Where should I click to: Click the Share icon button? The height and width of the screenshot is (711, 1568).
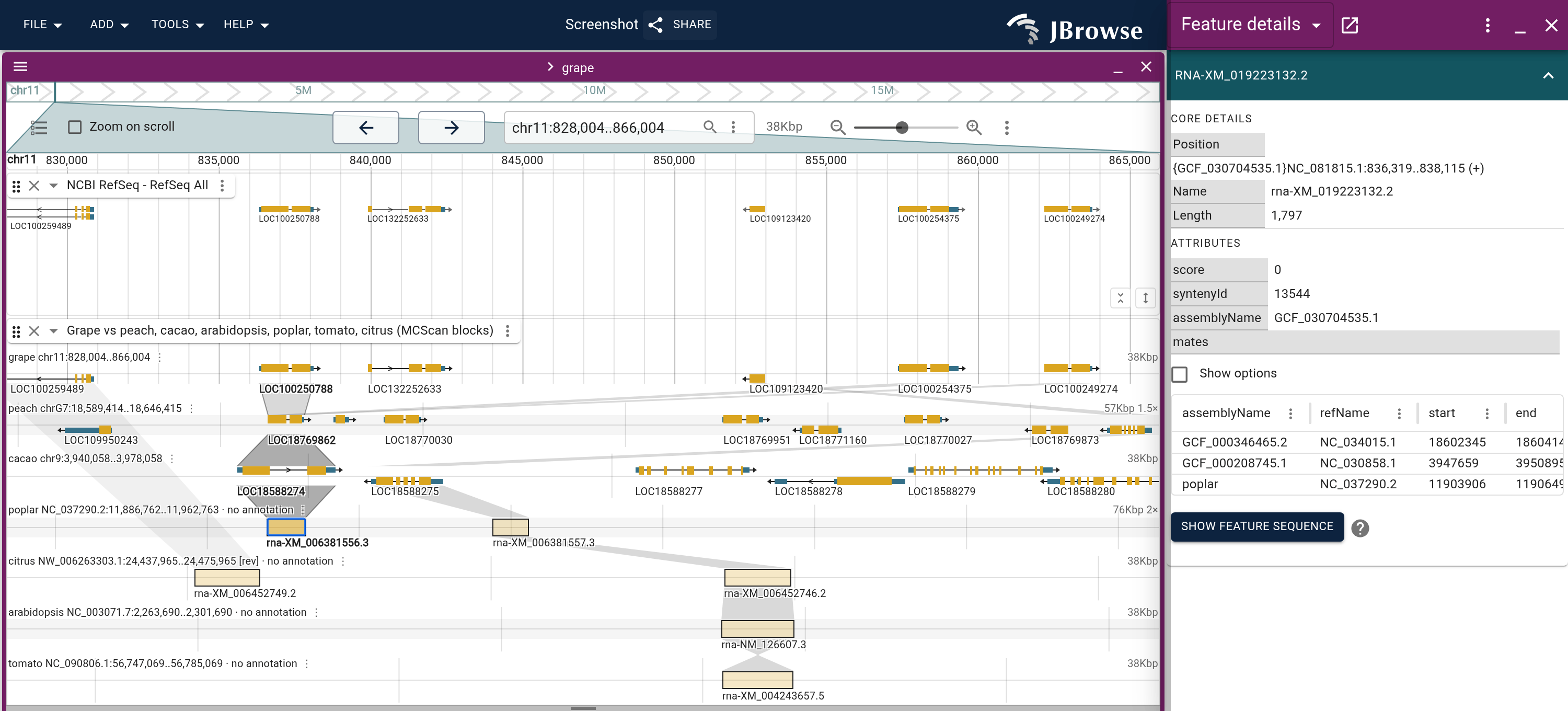click(x=680, y=25)
